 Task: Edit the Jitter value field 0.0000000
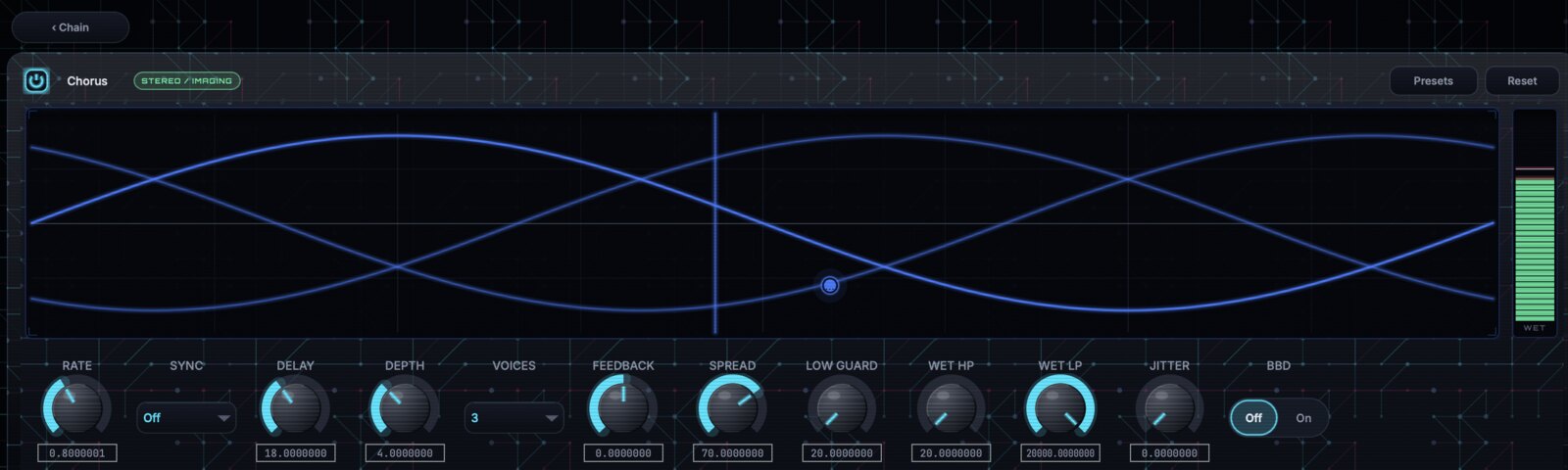click(x=1170, y=453)
